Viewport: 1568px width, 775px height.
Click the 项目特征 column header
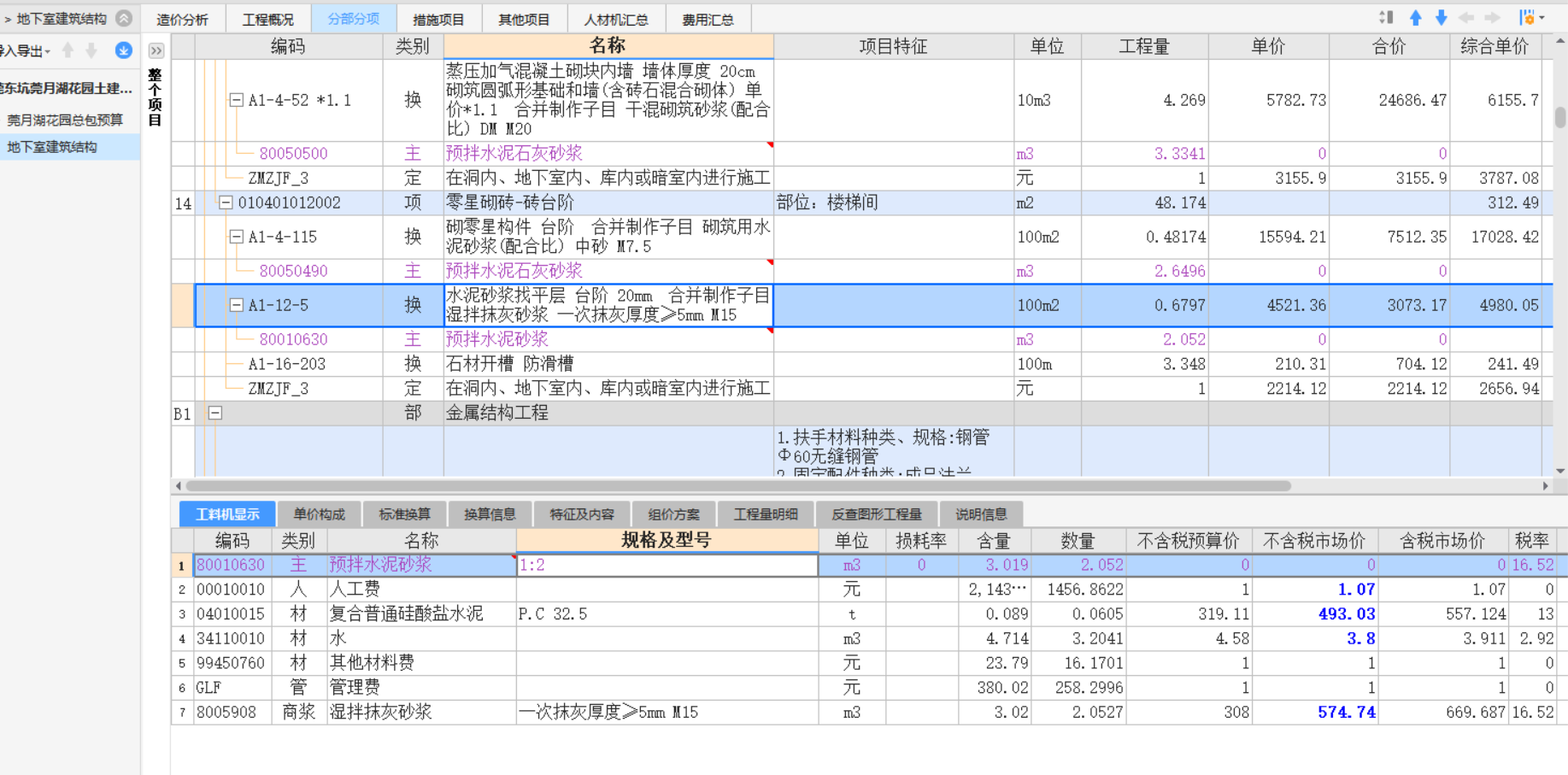tap(893, 46)
